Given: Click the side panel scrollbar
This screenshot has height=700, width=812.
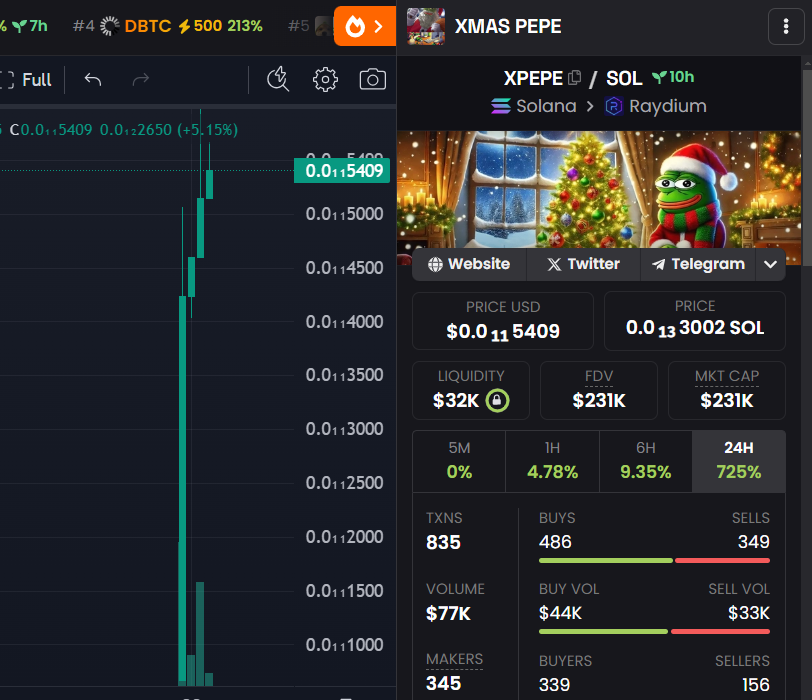Looking at the screenshot, I should [807, 168].
